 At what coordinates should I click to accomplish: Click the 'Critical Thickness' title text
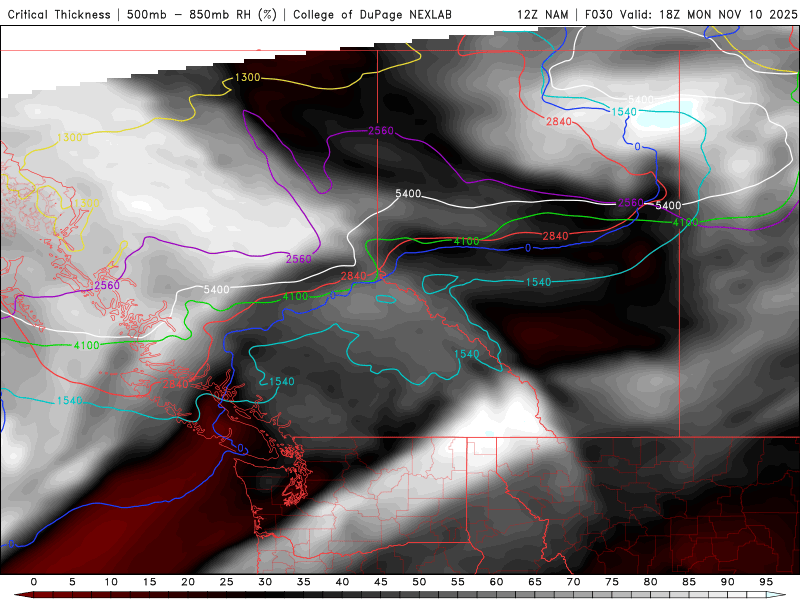point(59,14)
